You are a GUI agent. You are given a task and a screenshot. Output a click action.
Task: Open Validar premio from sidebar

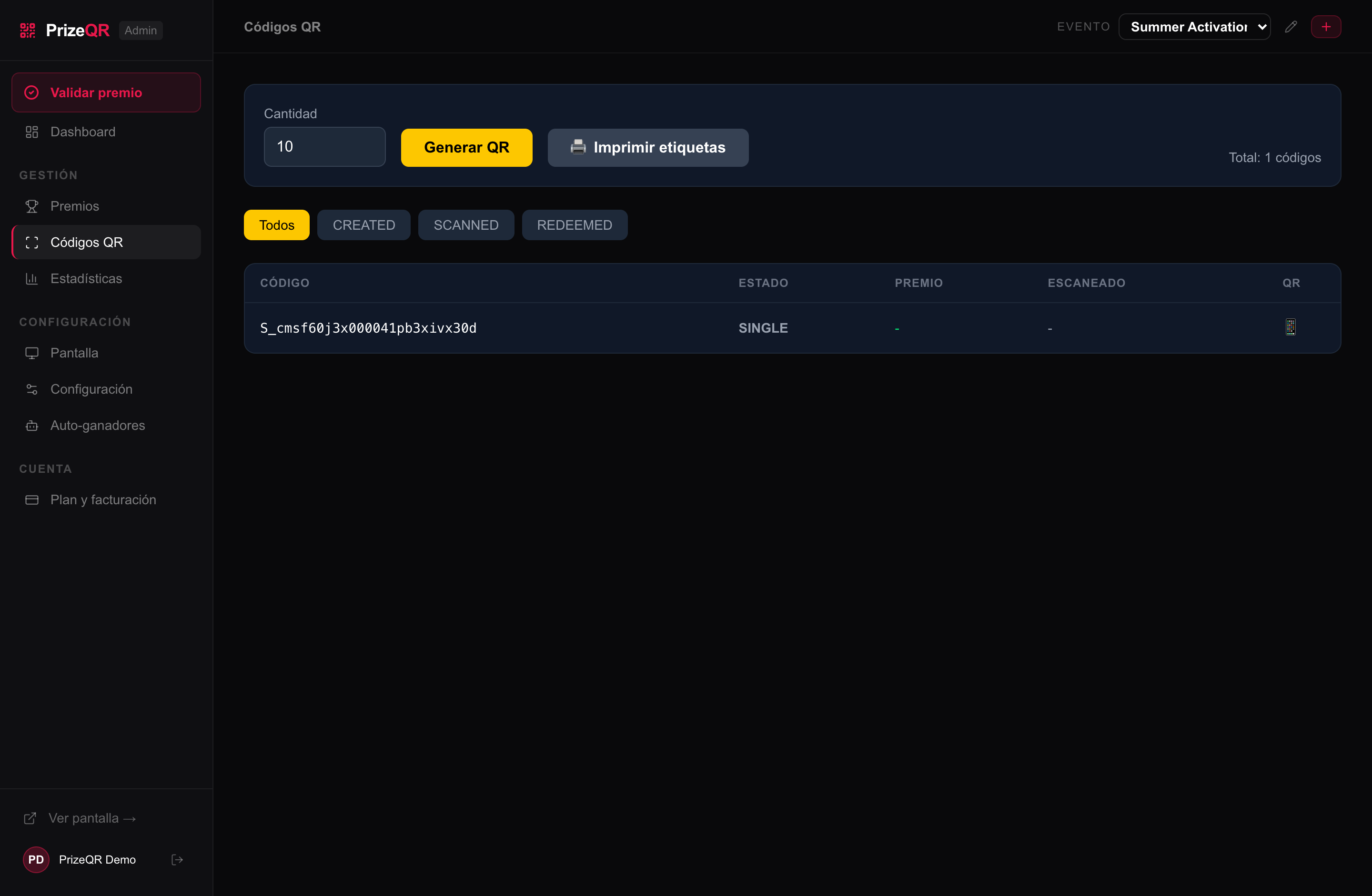[106, 92]
